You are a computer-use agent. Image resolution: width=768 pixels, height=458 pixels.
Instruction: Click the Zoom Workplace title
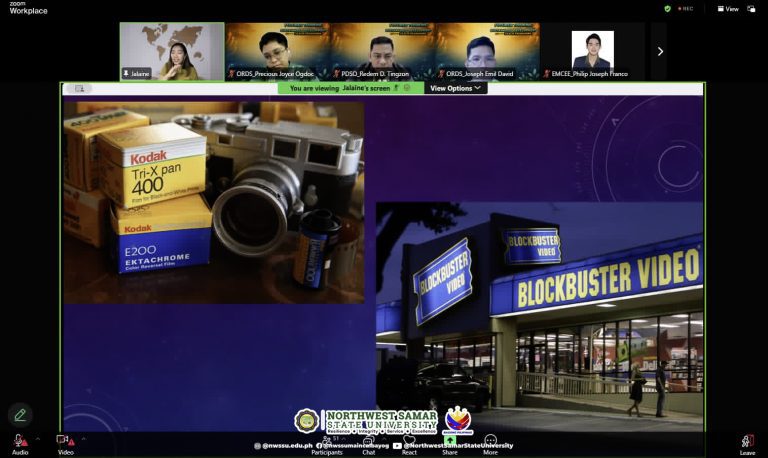coord(28,8)
